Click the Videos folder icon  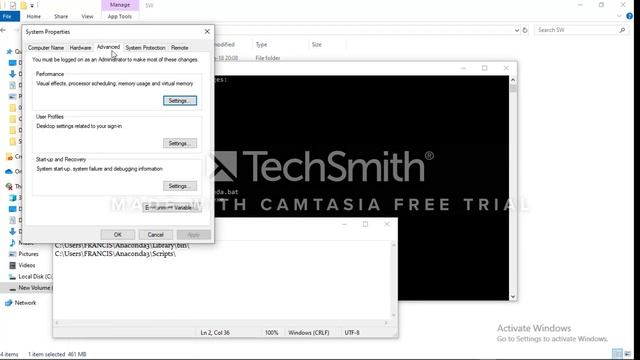13,265
